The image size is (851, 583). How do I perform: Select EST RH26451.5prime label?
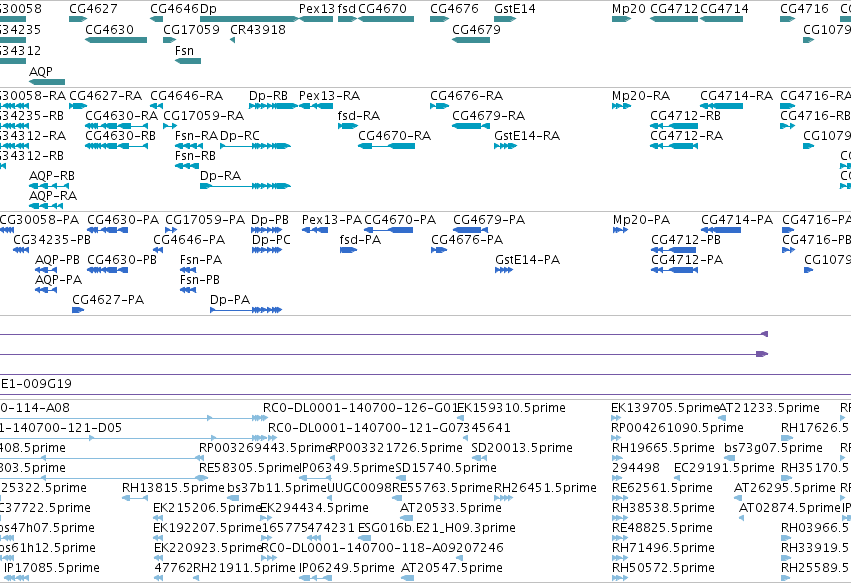[545, 488]
